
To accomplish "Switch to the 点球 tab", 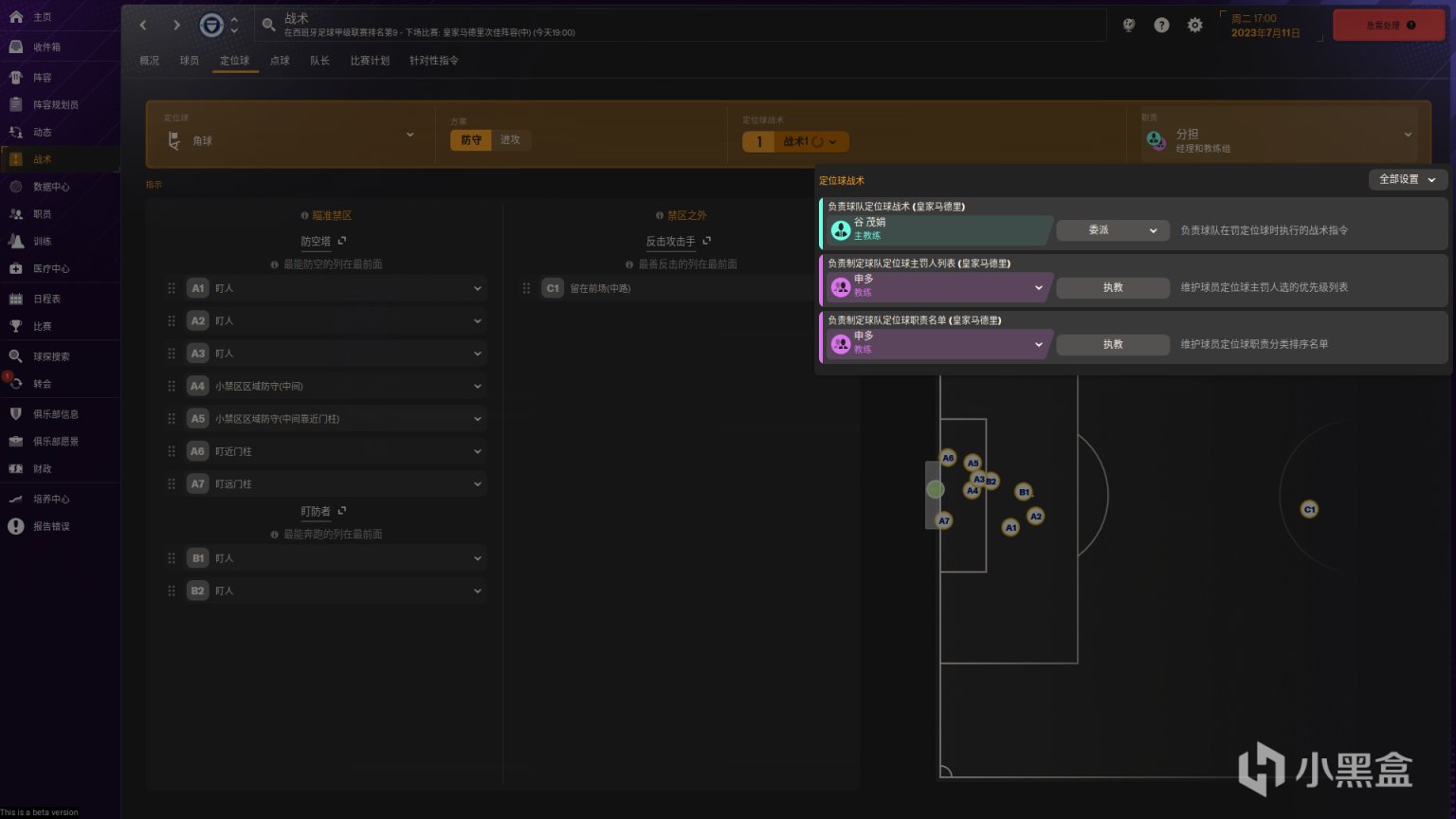I will 280,61.
